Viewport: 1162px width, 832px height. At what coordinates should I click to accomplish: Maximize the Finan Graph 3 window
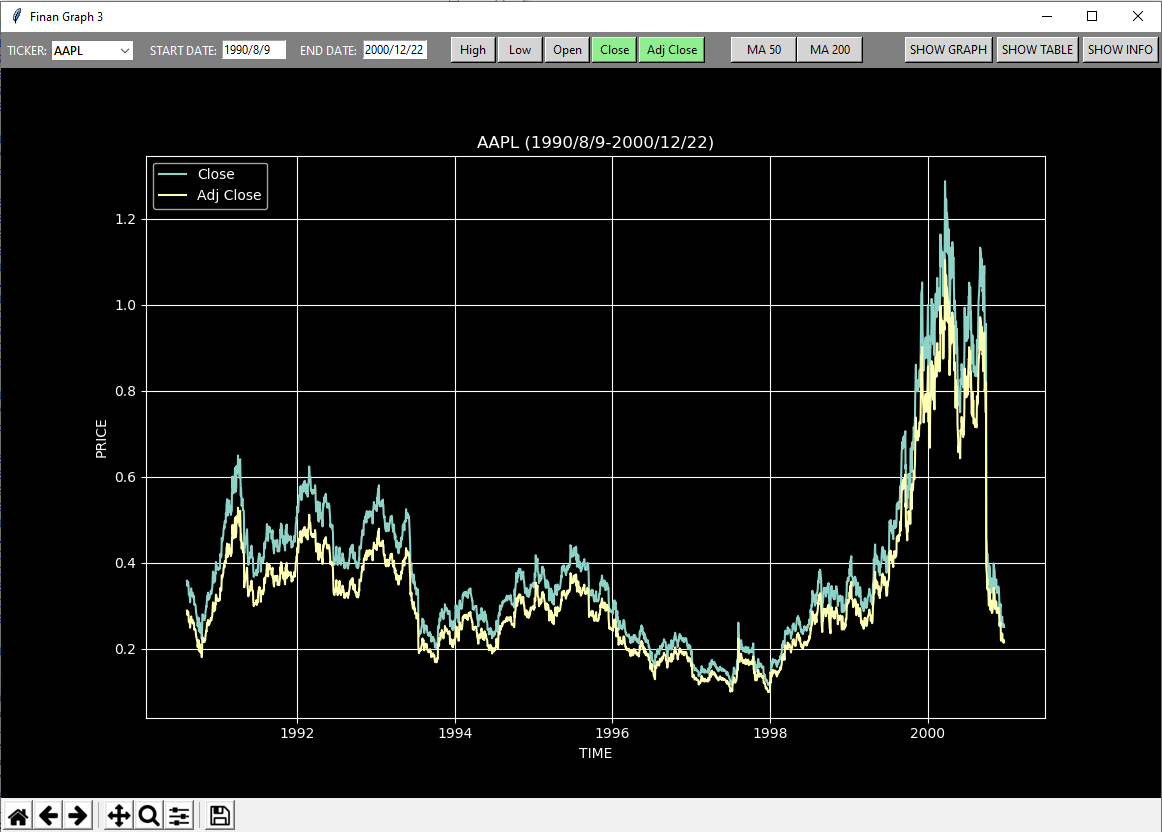coord(1092,16)
